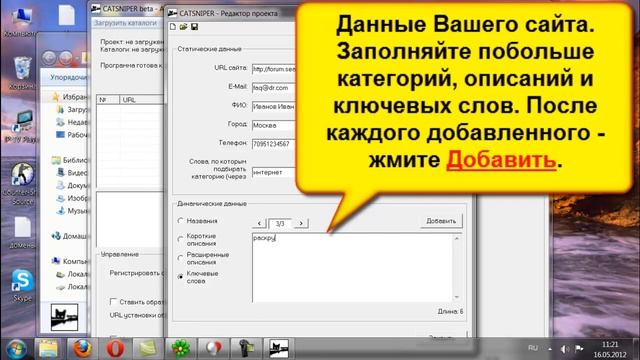640x360 pixels.
Task: Click the New project icon in the editor toolbar
Action: pos(173,27)
